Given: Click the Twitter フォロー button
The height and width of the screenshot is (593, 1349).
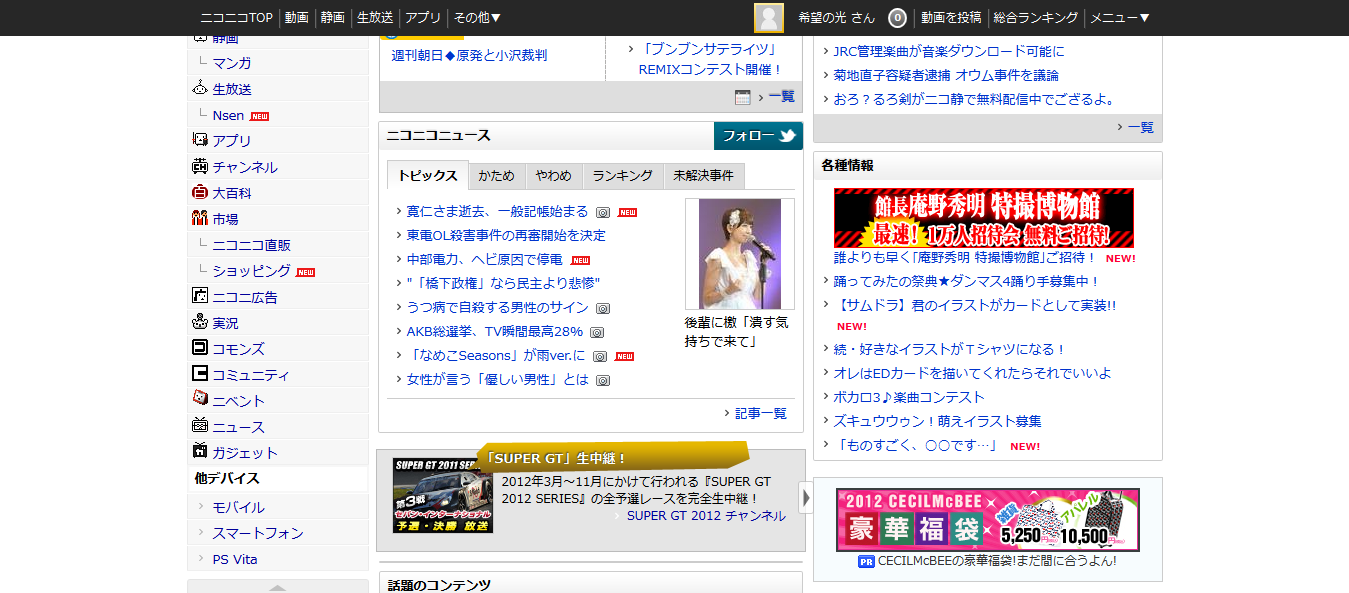Looking at the screenshot, I should (x=758, y=136).
